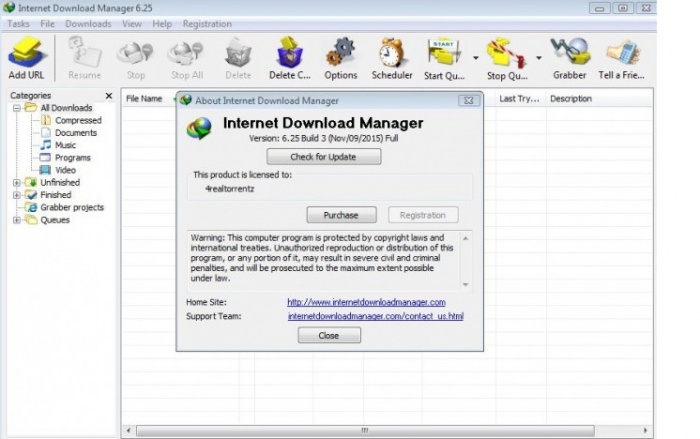The image size is (700, 439).
Task: Click the Close button in About dialog
Action: [x=329, y=335]
